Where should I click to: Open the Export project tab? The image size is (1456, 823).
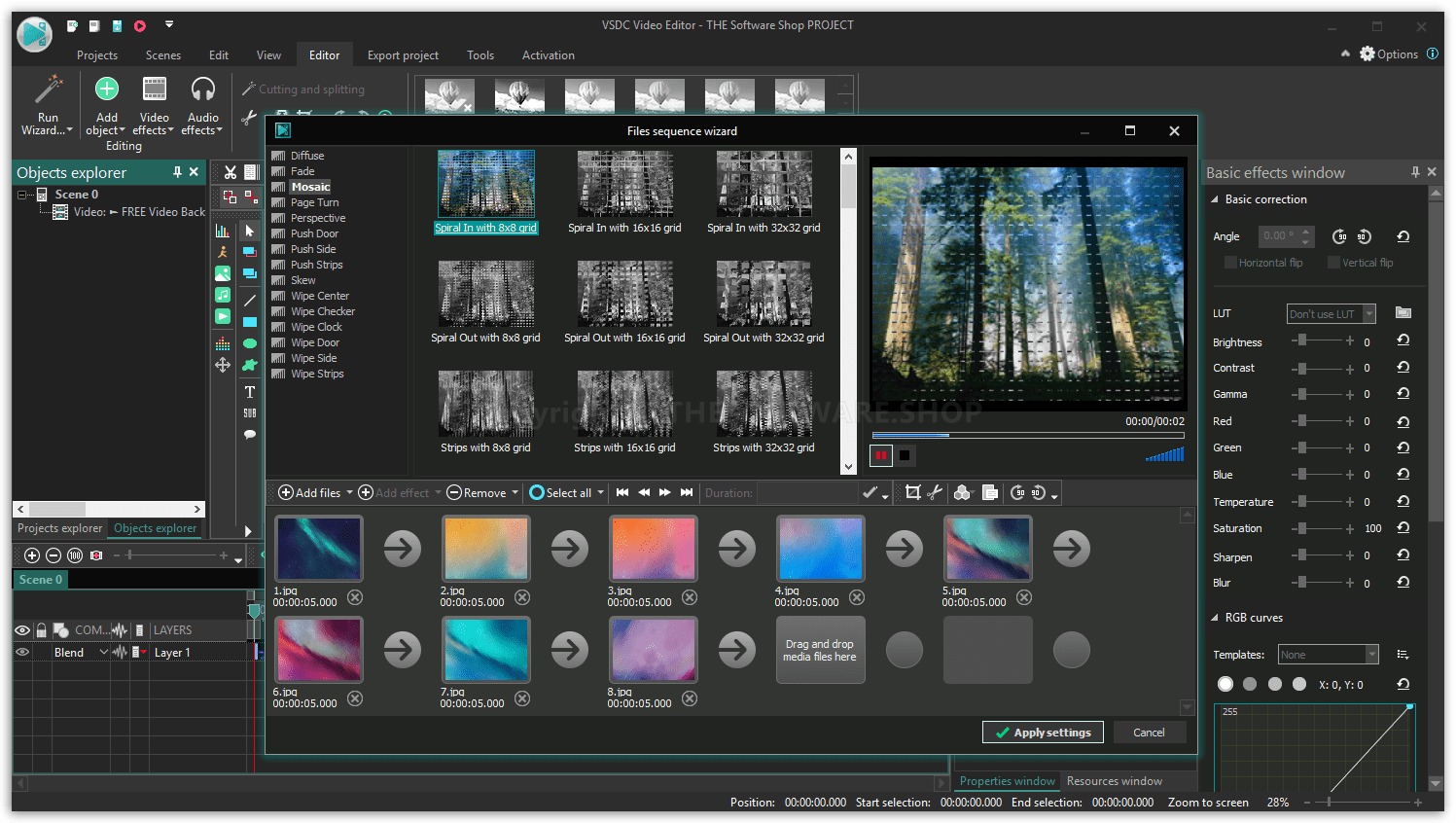point(403,55)
